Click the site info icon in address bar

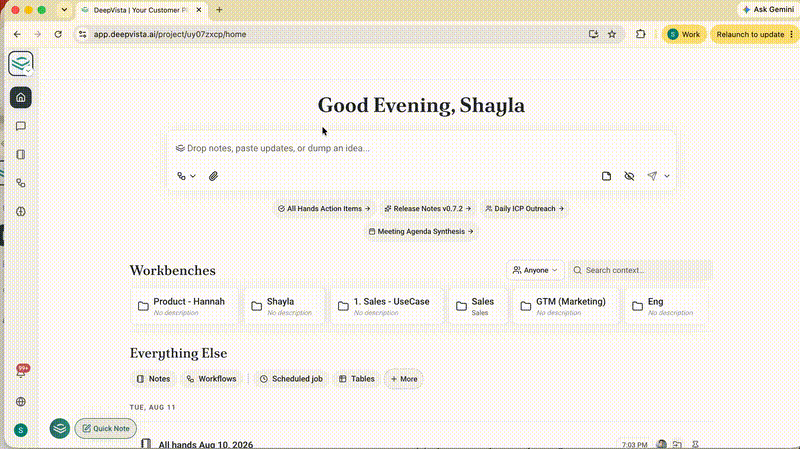[83, 34]
